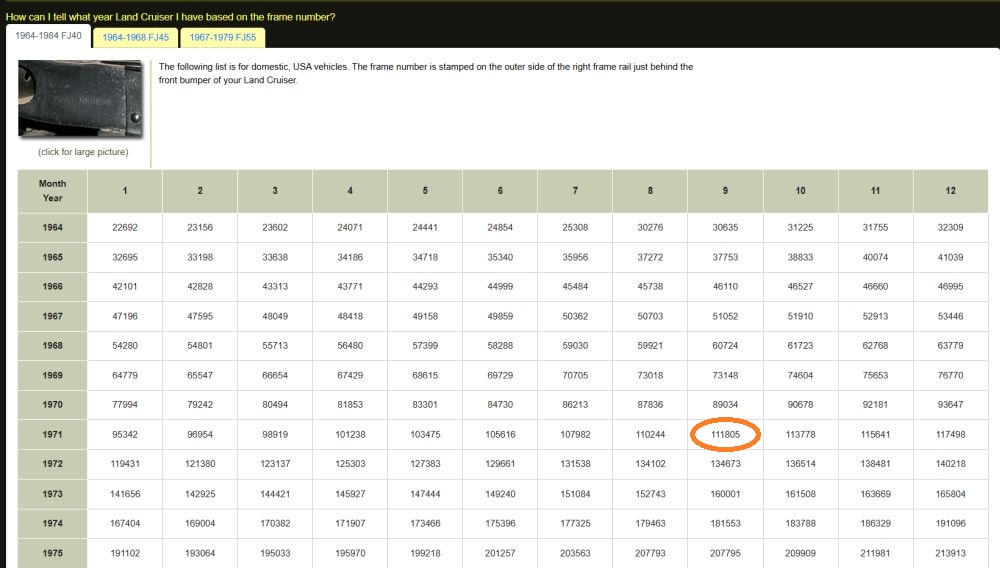Click frame number 101238 in 1971 row

(x=350, y=435)
